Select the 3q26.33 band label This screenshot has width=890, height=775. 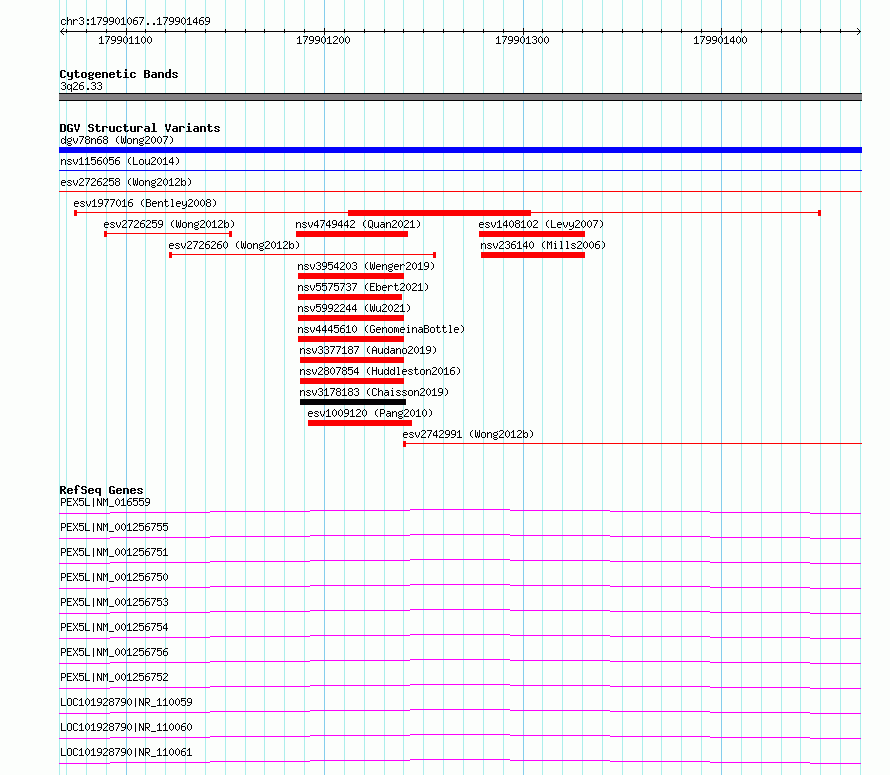(81, 86)
